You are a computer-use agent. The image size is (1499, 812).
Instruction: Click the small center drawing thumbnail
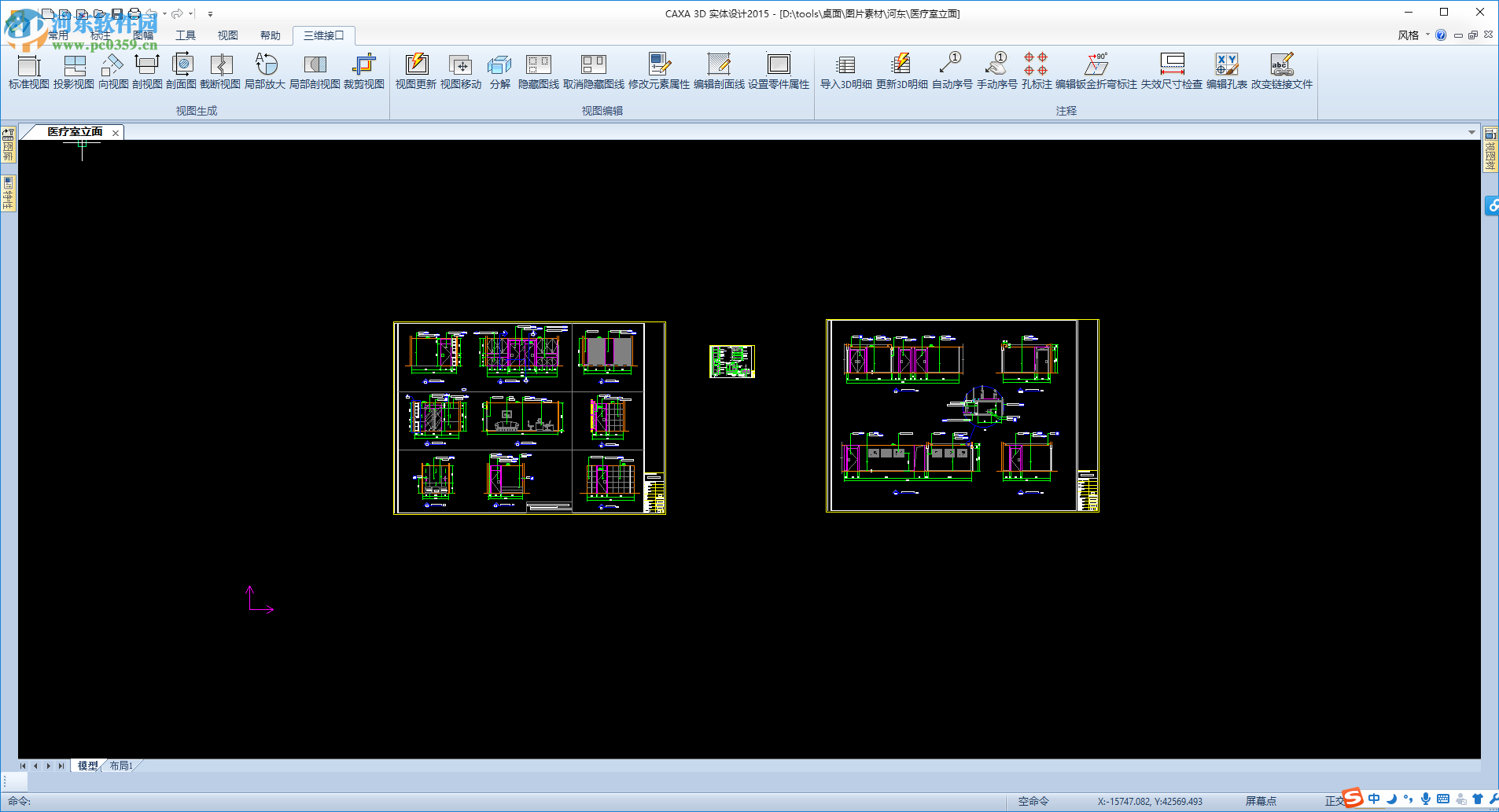[x=731, y=362]
